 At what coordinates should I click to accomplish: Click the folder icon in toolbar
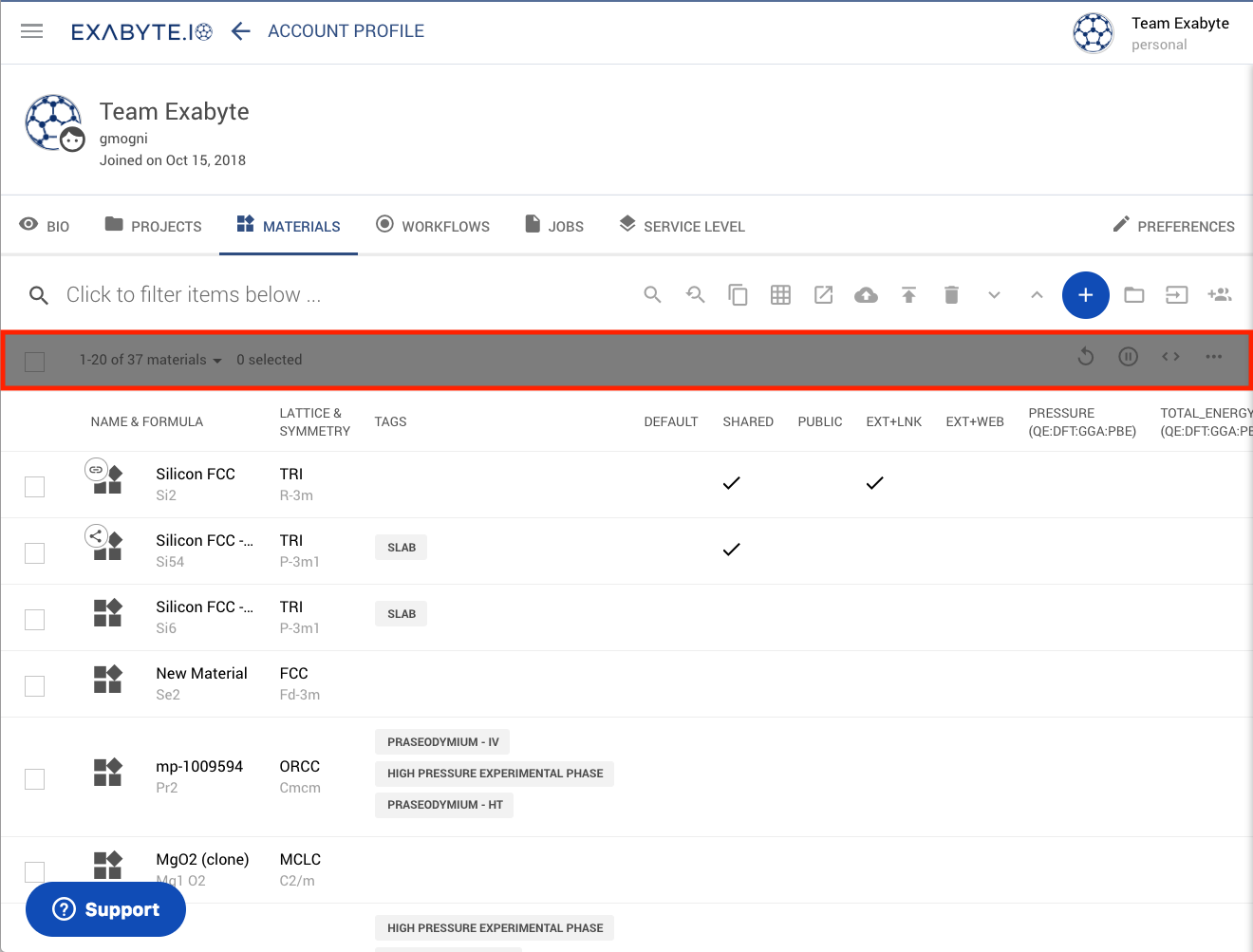tap(1133, 295)
